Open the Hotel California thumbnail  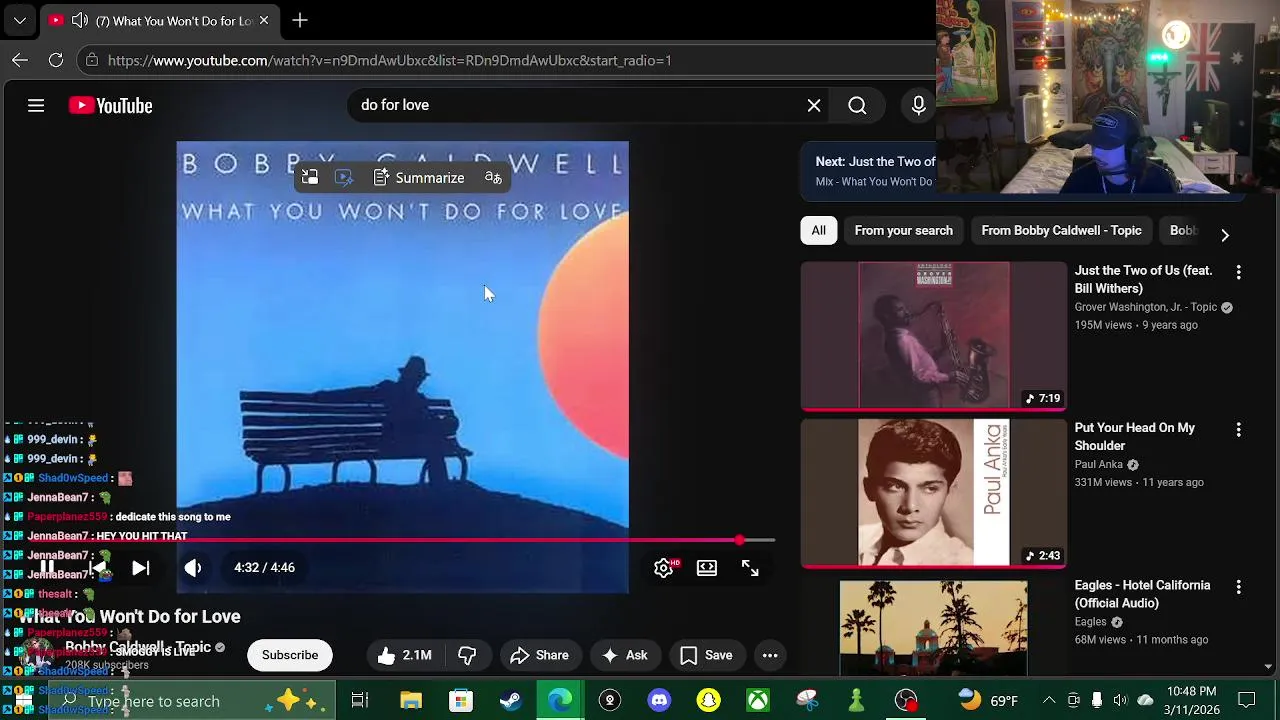click(x=934, y=628)
